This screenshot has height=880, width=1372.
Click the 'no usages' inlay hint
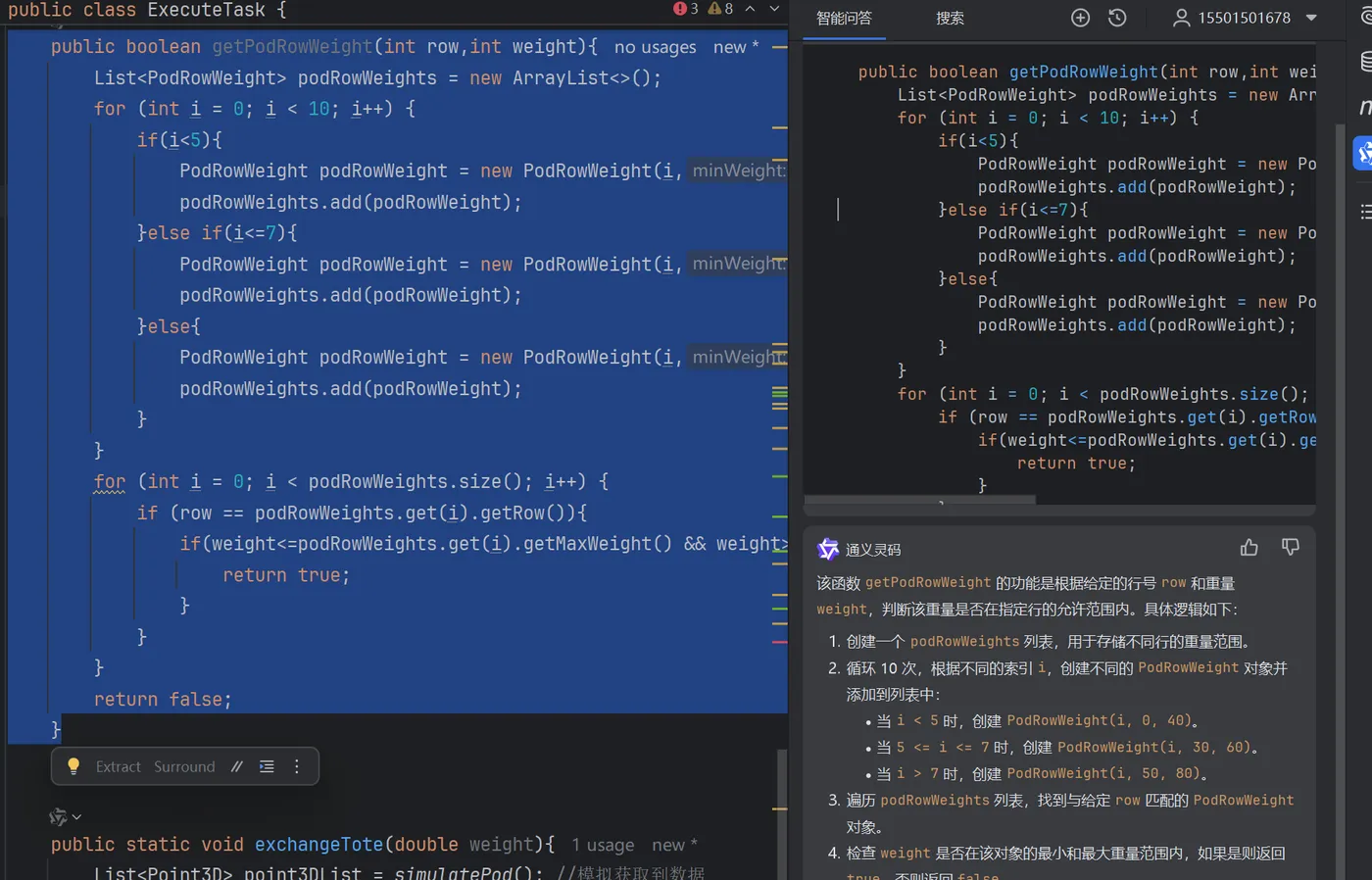(655, 47)
